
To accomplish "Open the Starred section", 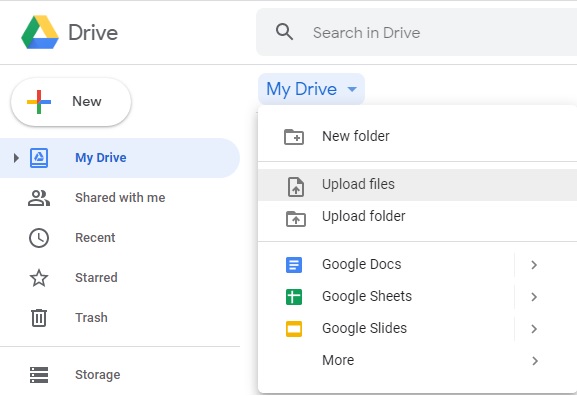I will click(120, 278).
